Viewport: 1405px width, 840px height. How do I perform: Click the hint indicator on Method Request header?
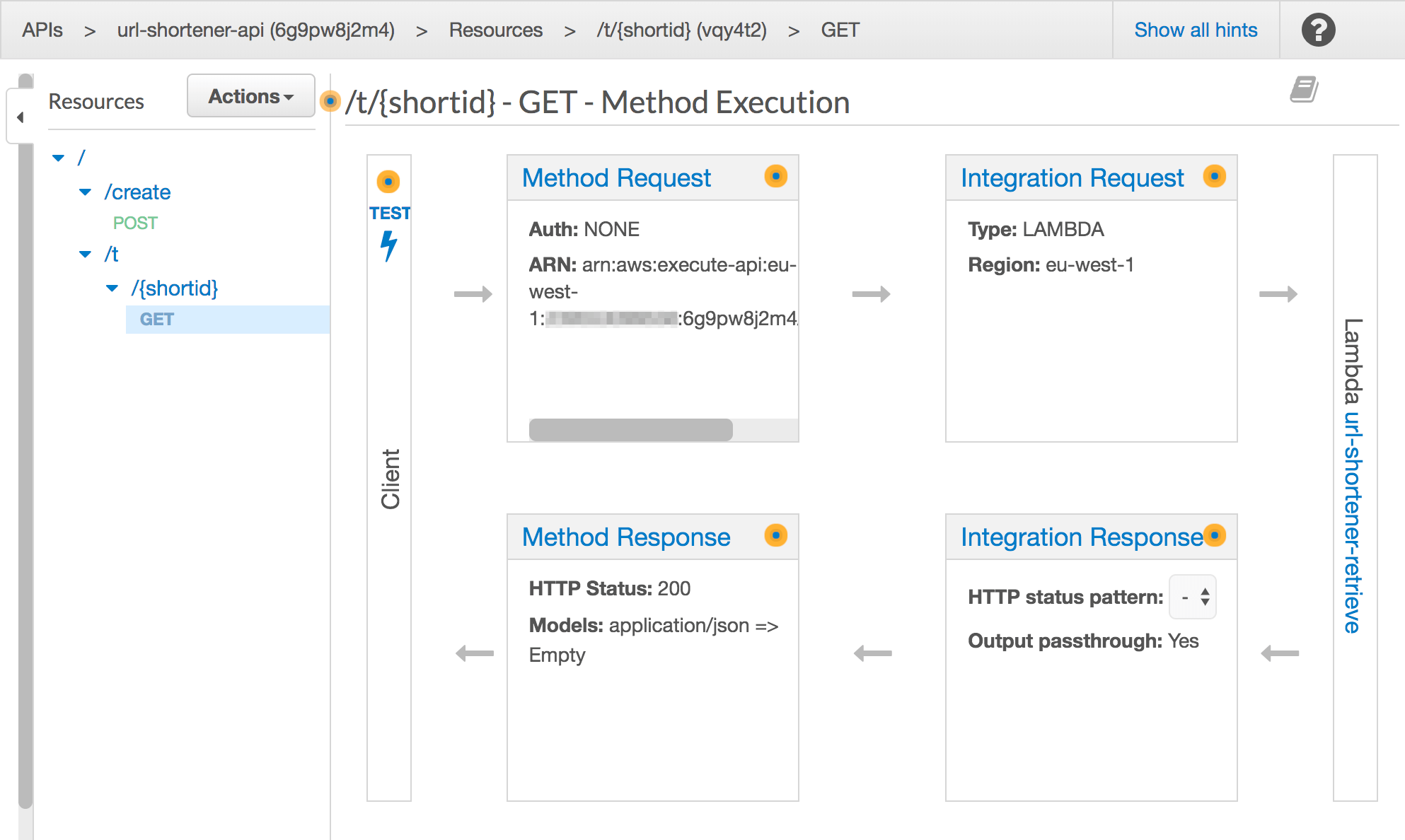coord(776,177)
